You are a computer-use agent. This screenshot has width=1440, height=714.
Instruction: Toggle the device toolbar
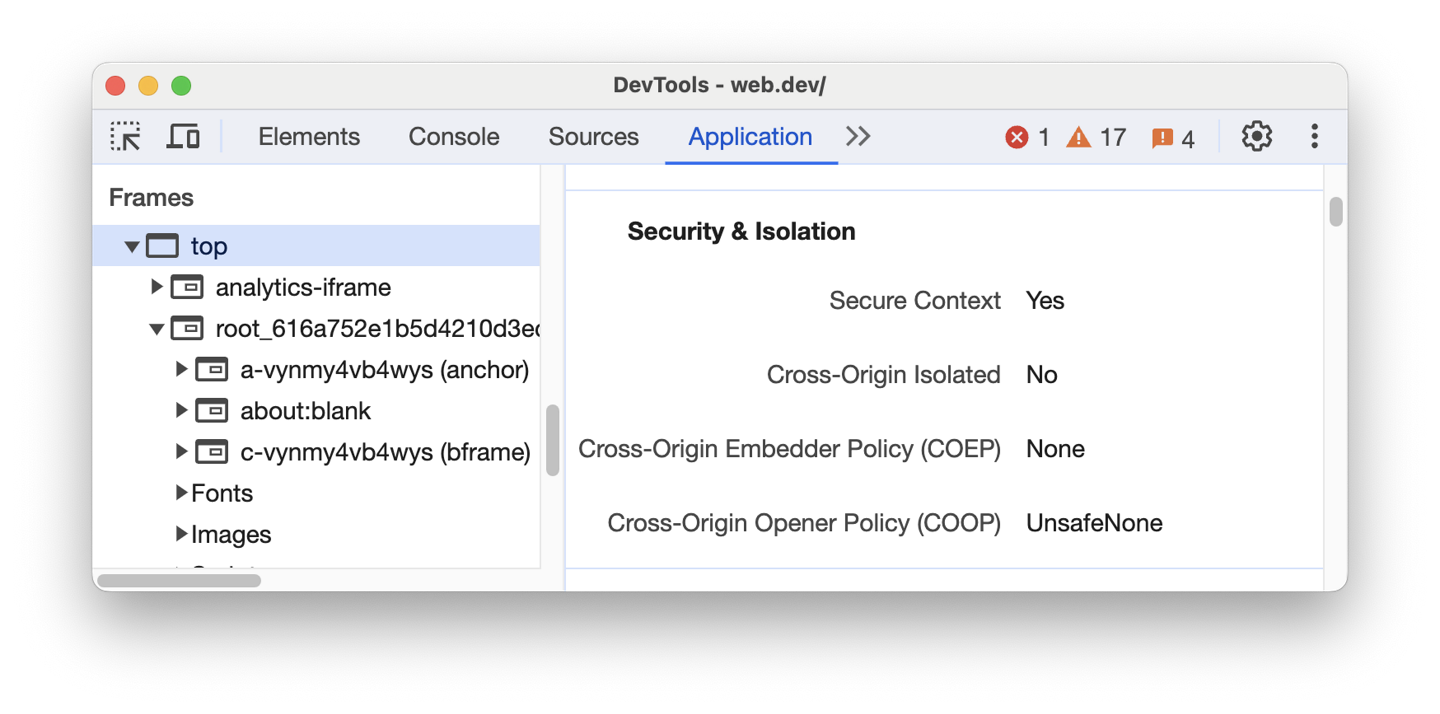coord(182,136)
